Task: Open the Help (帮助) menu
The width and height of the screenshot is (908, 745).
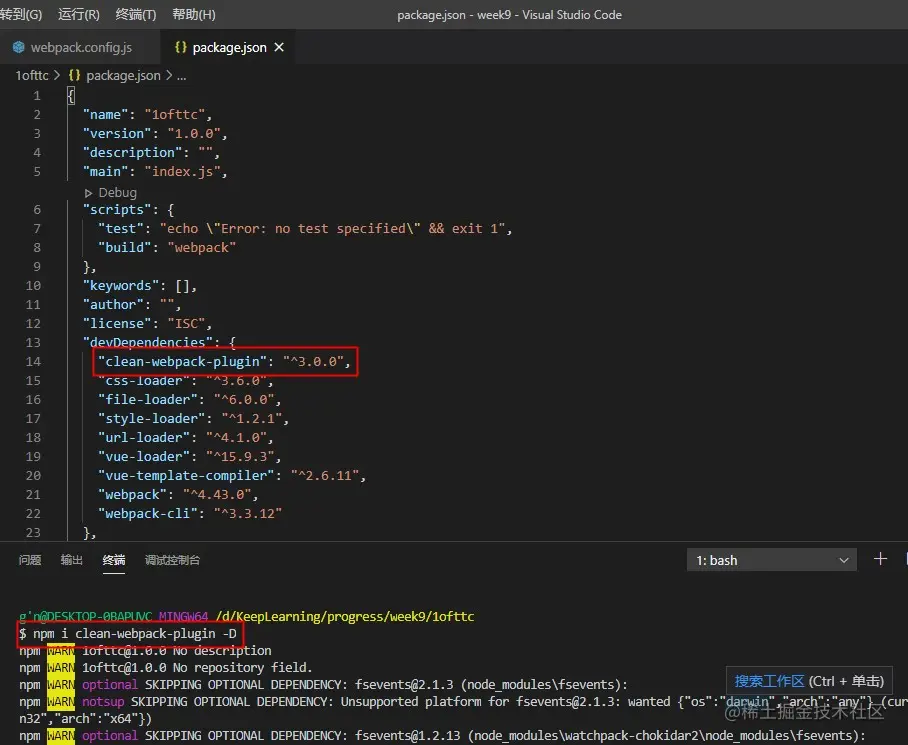Action: pyautogui.click(x=194, y=14)
